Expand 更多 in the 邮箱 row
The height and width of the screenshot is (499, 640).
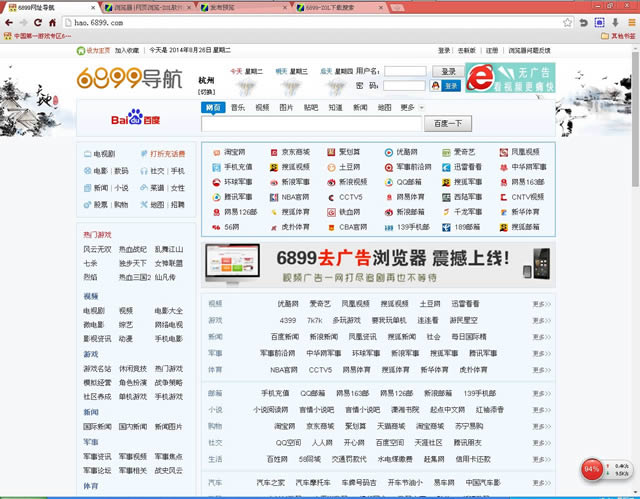[x=542, y=394]
